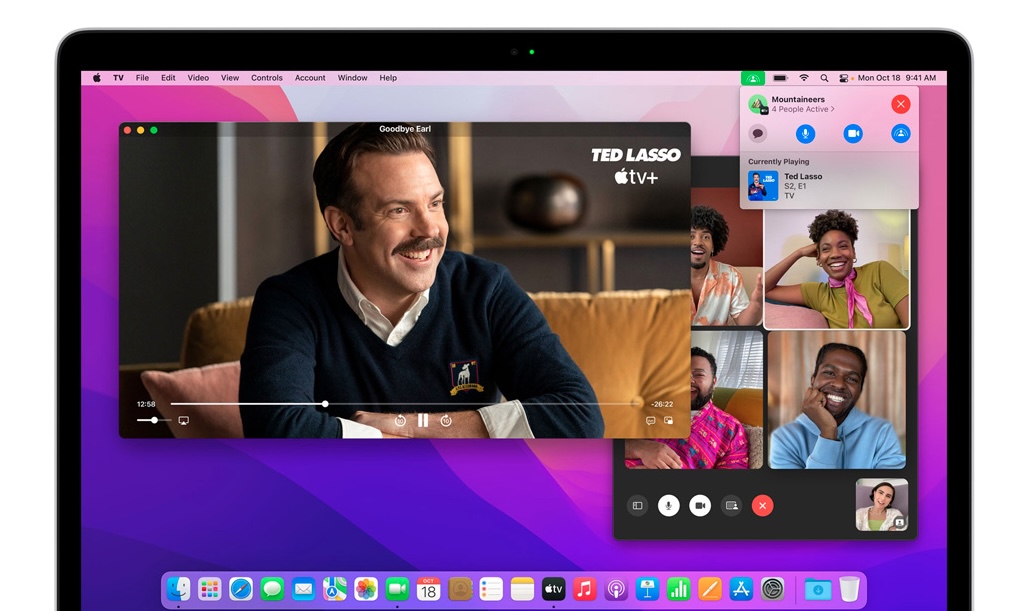Open Messages chat from the Mountaineers notification
This screenshot has width=1029, height=611.
click(757, 133)
